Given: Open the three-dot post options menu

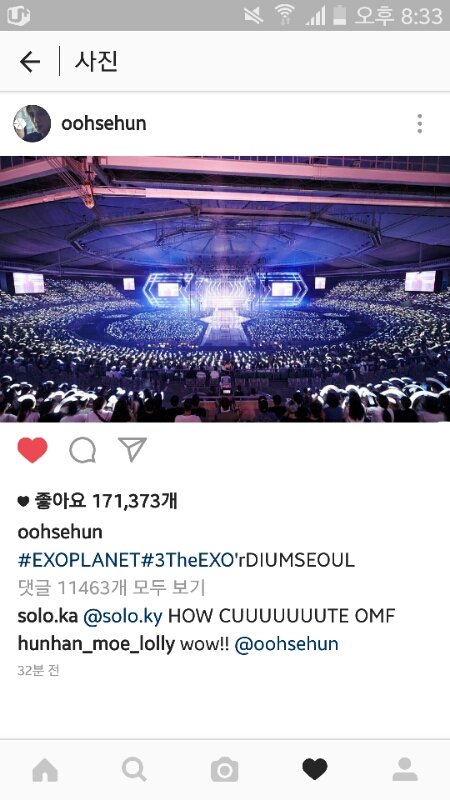Looking at the screenshot, I should click(x=419, y=124).
